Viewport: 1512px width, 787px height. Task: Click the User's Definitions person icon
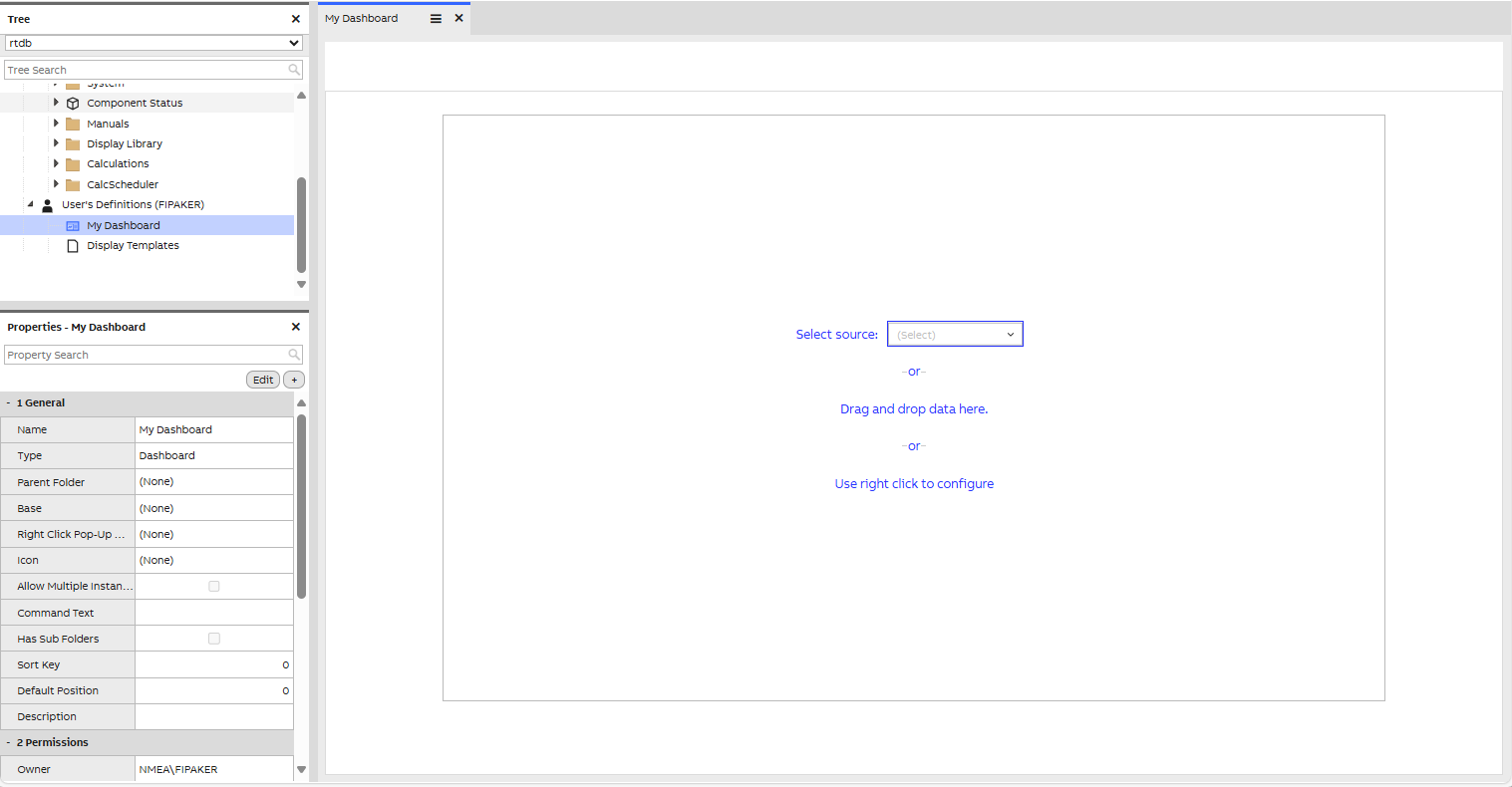tap(47, 204)
